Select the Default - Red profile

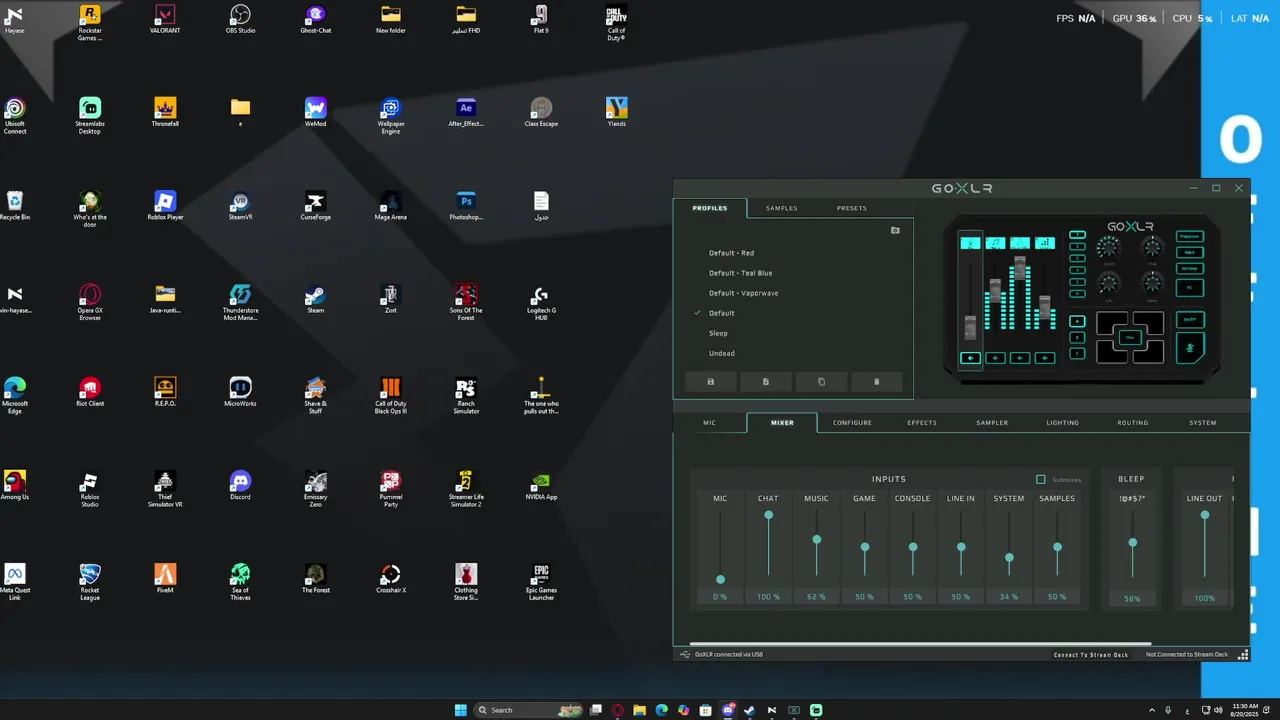pos(732,253)
